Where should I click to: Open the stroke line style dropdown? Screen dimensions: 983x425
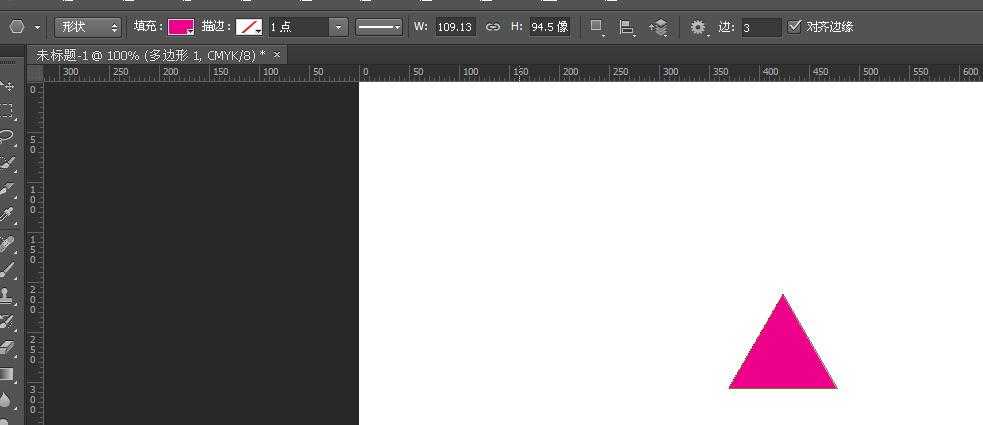coord(379,27)
